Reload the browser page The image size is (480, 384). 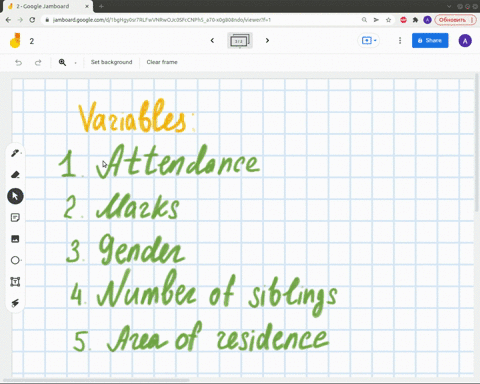(32, 20)
